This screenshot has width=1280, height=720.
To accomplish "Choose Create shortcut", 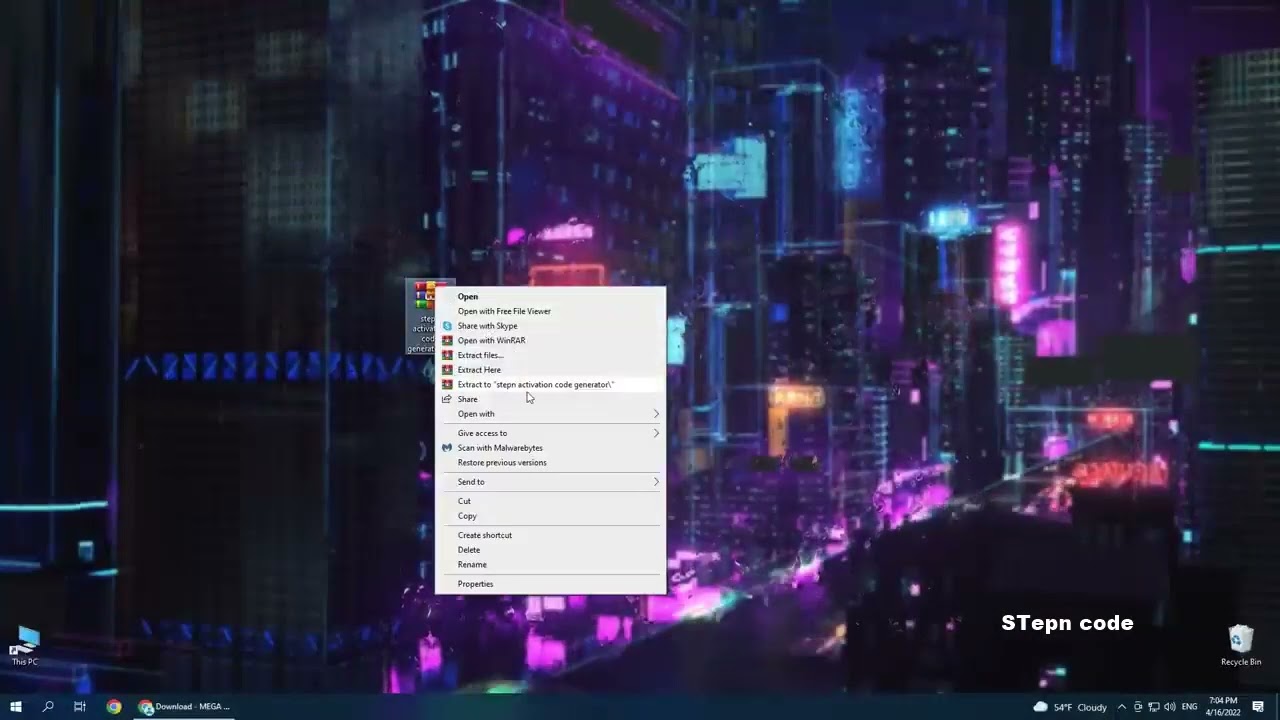I will click(550, 535).
